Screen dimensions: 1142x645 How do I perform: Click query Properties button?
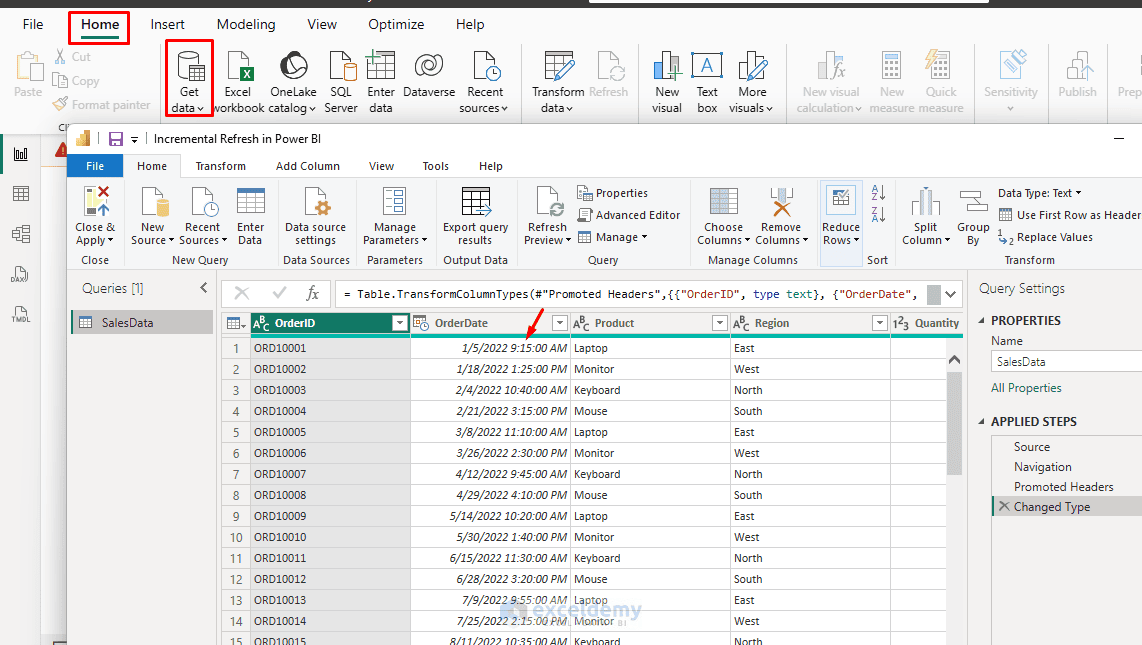point(613,193)
